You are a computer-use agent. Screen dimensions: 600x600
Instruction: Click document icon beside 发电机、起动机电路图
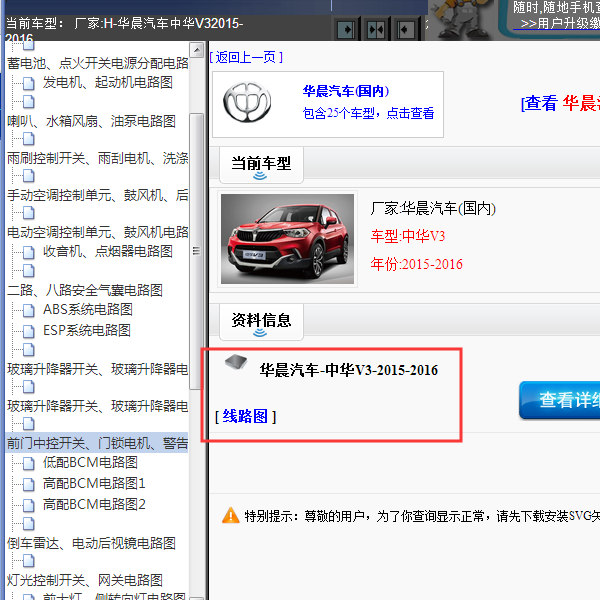pos(29,83)
